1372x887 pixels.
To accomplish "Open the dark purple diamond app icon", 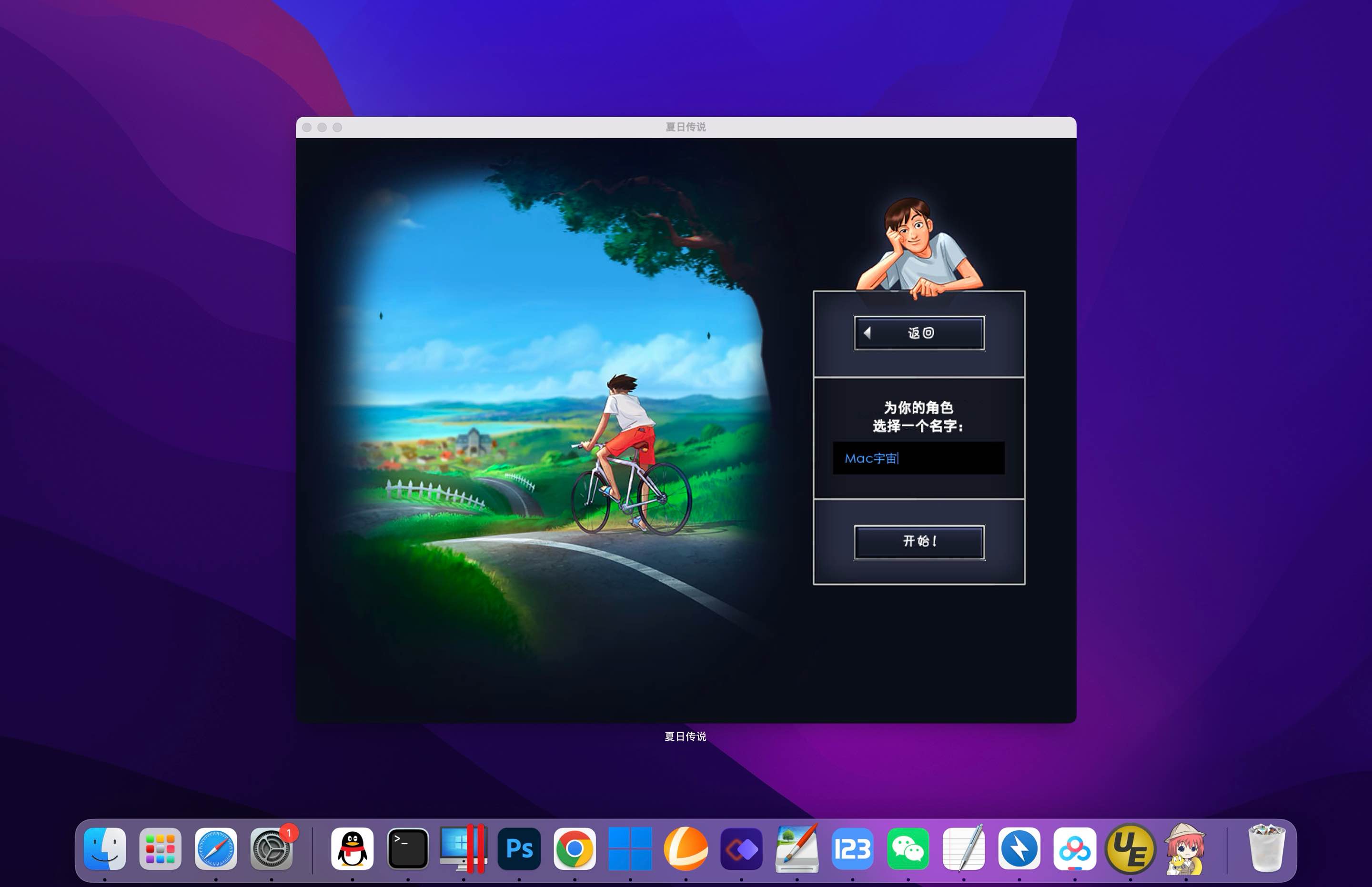I will click(x=741, y=849).
